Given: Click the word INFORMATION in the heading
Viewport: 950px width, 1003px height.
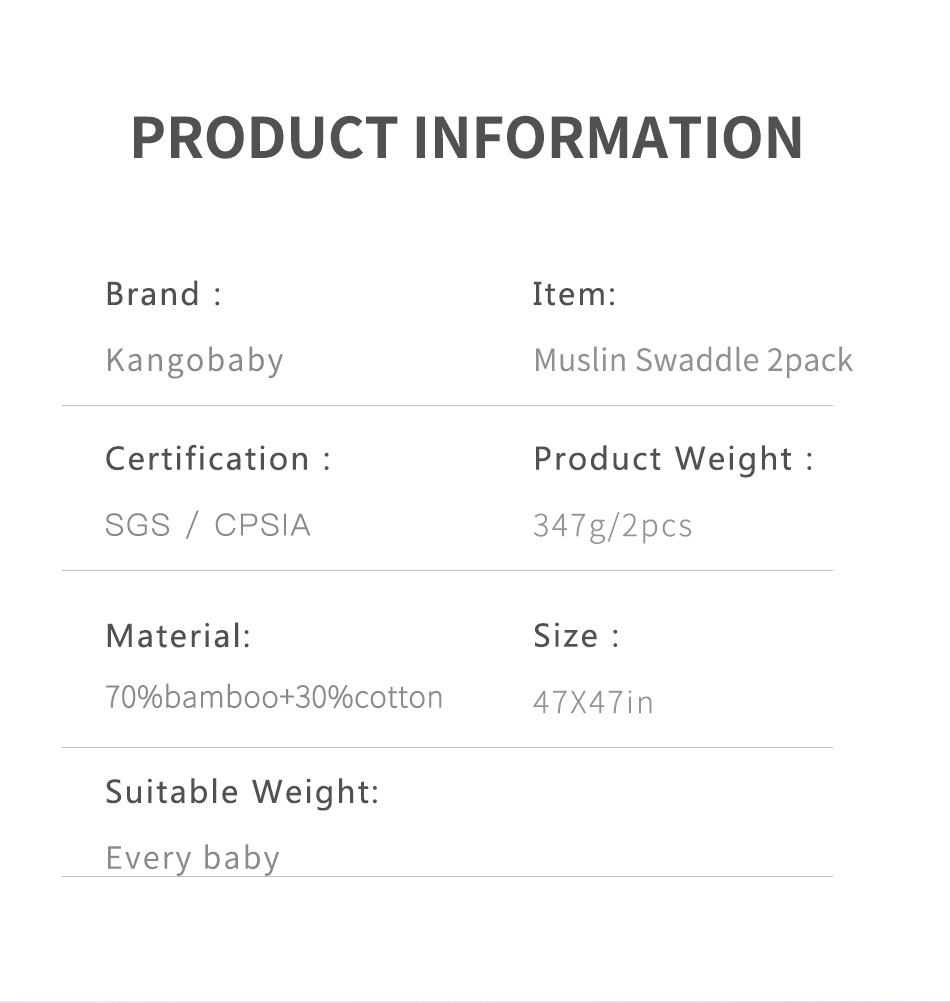Looking at the screenshot, I should (608, 137).
